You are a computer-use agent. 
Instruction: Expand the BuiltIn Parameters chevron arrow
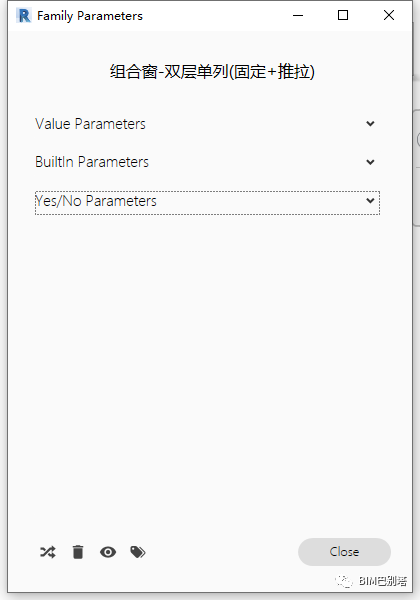pos(370,162)
